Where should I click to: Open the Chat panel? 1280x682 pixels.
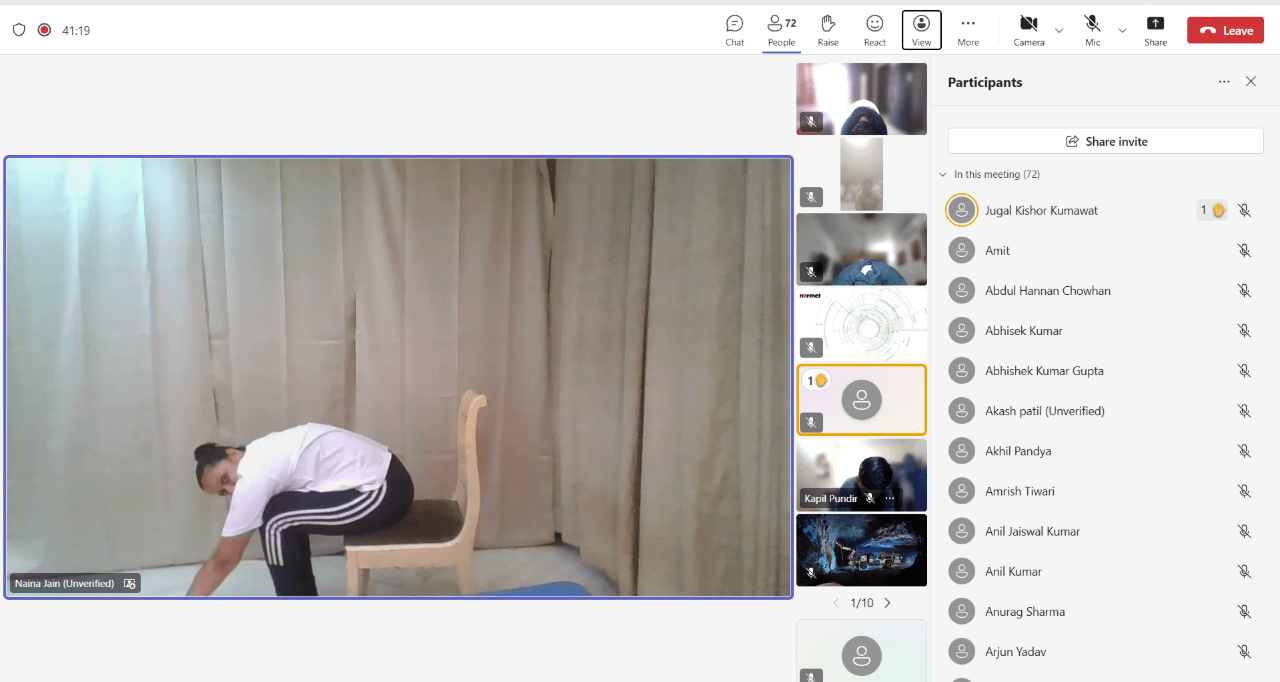[734, 29]
